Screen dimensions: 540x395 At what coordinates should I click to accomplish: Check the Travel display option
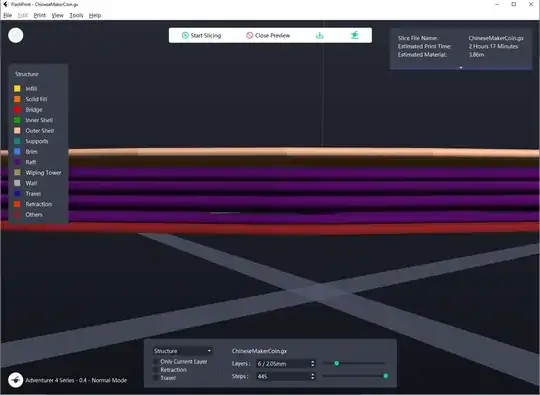click(156, 378)
